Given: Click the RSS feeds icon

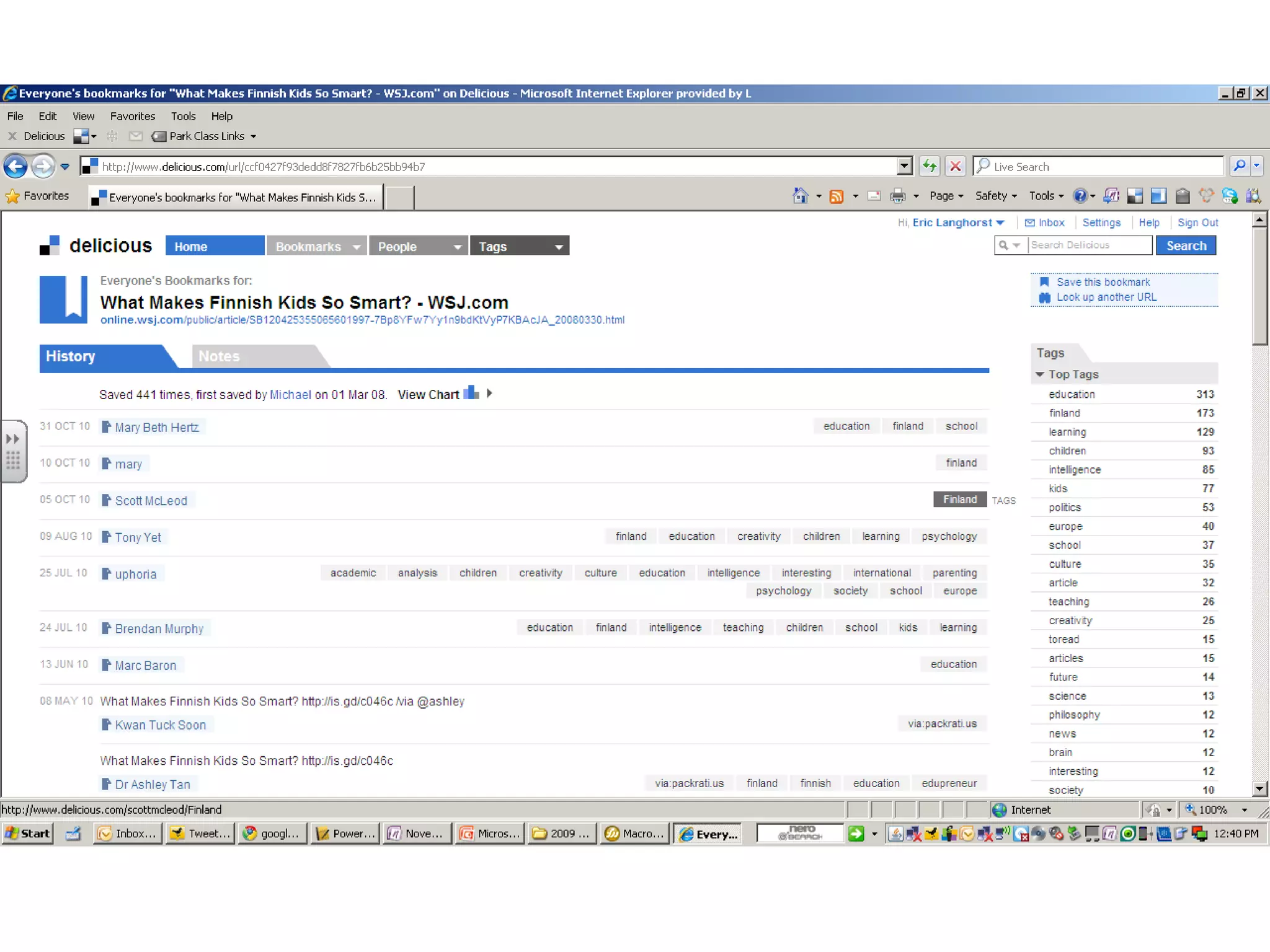Looking at the screenshot, I should (837, 196).
